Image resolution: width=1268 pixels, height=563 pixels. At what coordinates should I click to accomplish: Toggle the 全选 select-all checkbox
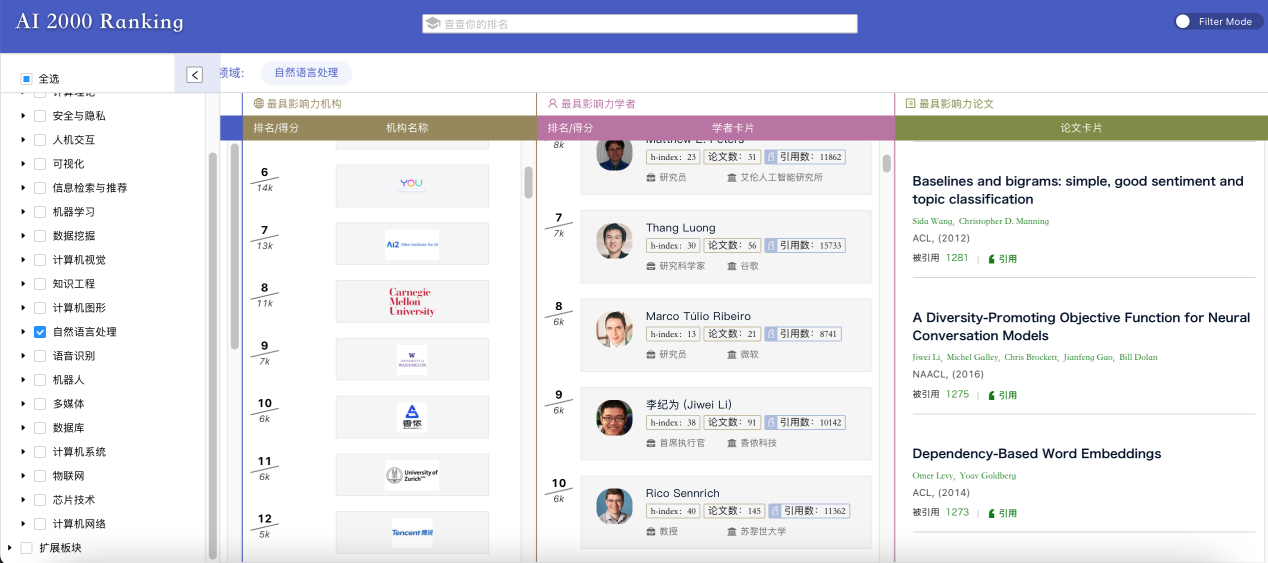coord(27,78)
